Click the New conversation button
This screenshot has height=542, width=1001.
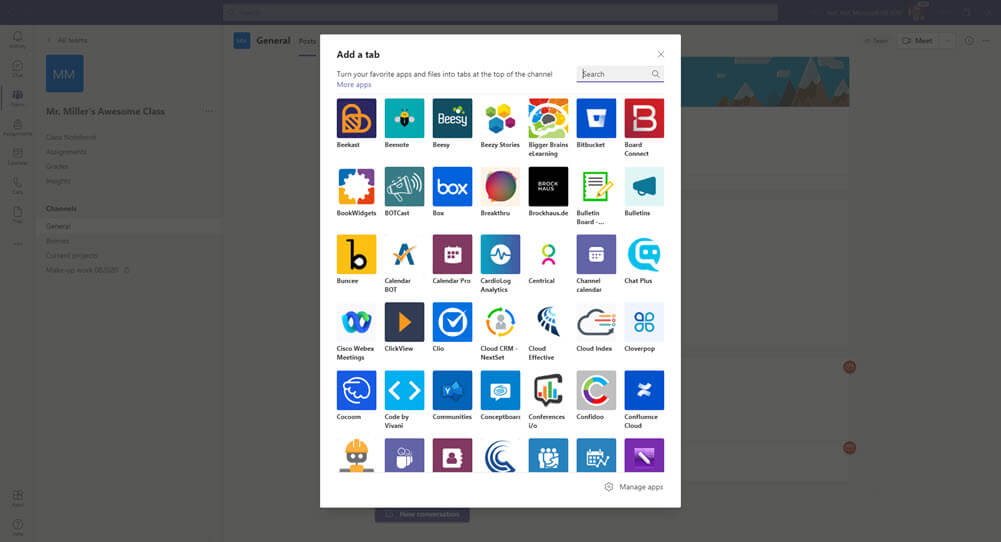(422, 515)
